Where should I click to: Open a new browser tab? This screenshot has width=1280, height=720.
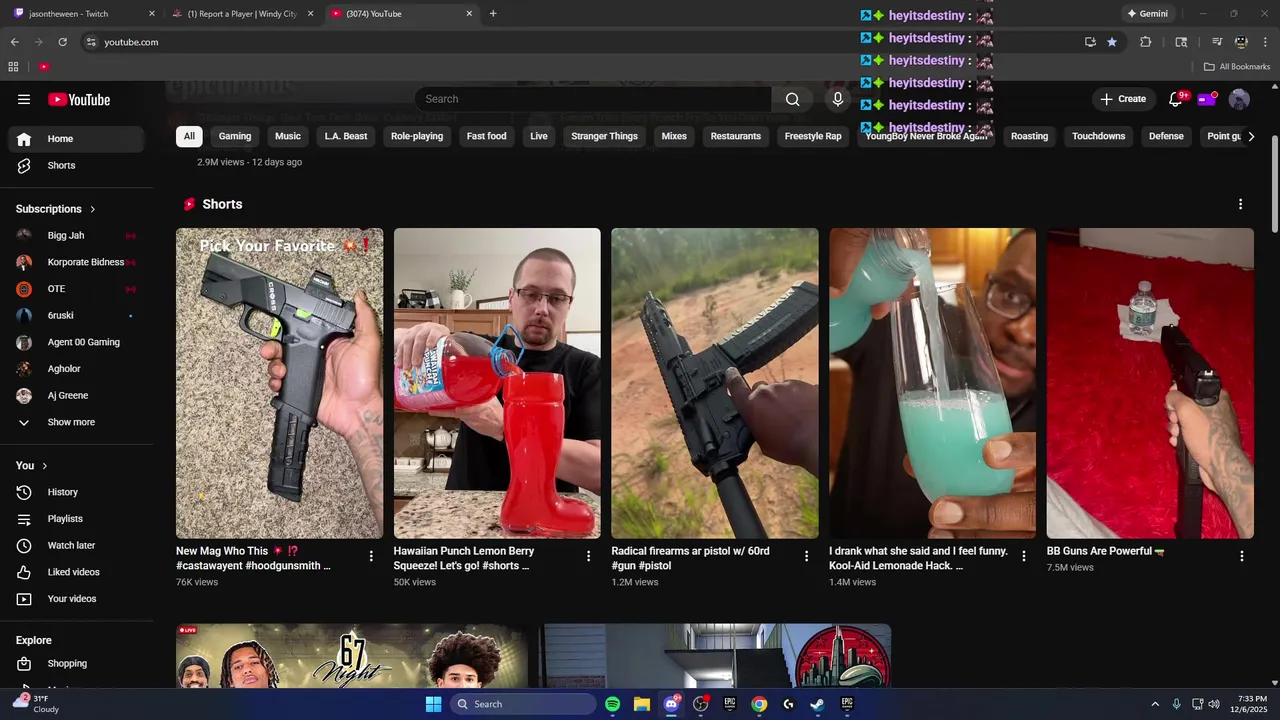point(493,14)
